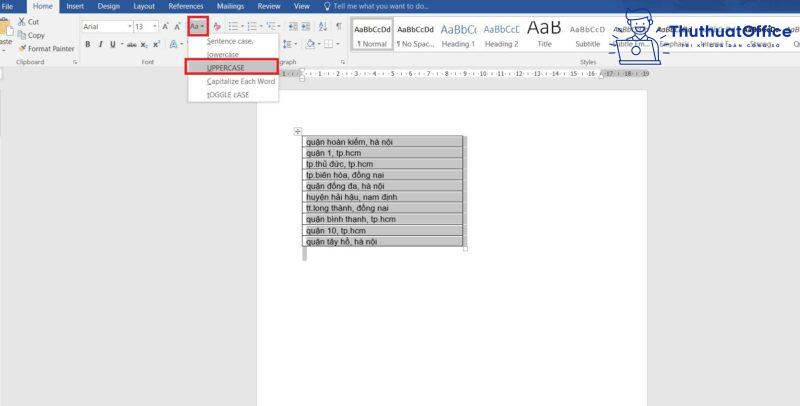Toggle show paragraph marks

(338, 27)
